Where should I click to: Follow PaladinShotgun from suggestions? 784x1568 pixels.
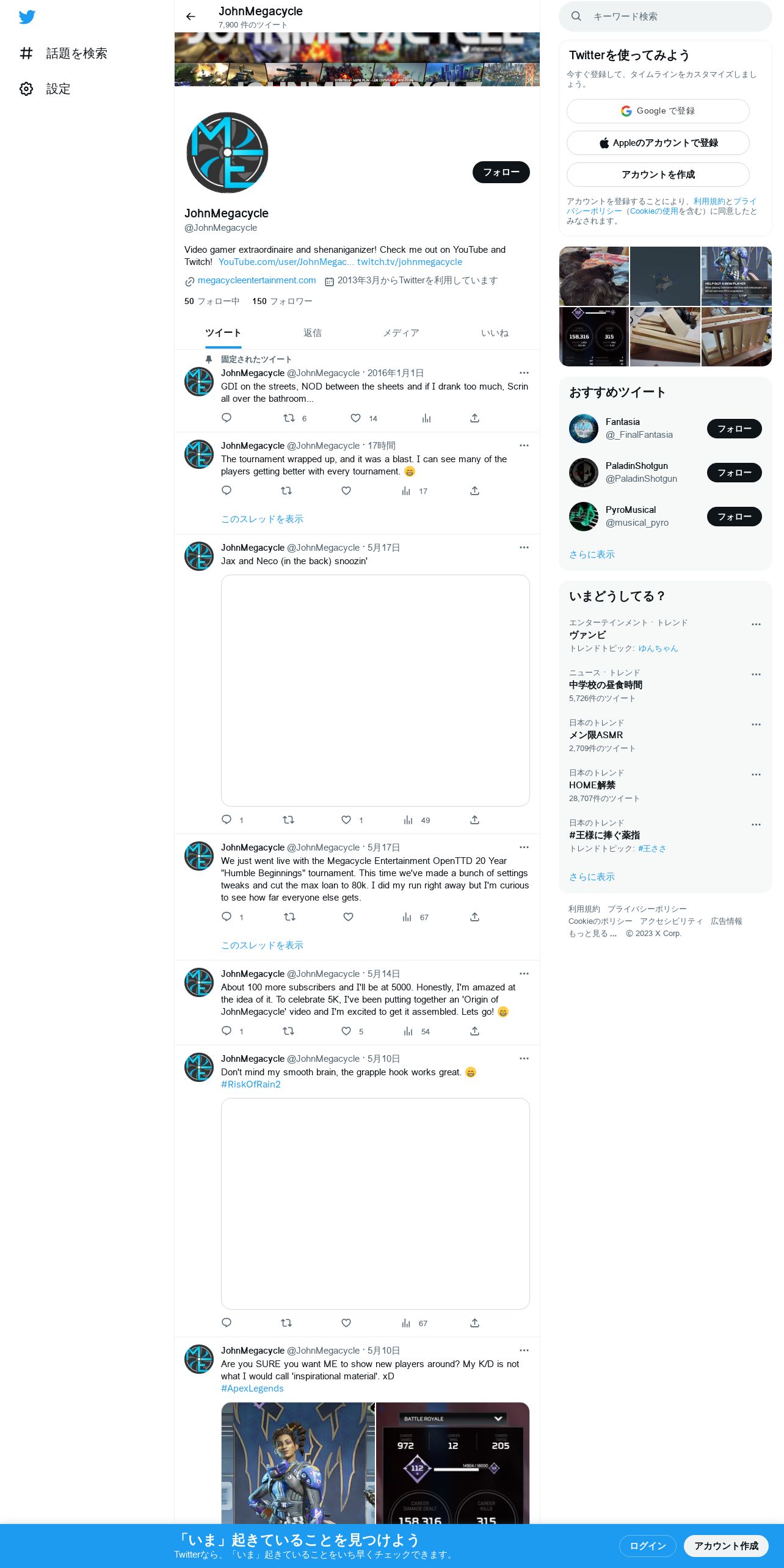click(x=734, y=473)
